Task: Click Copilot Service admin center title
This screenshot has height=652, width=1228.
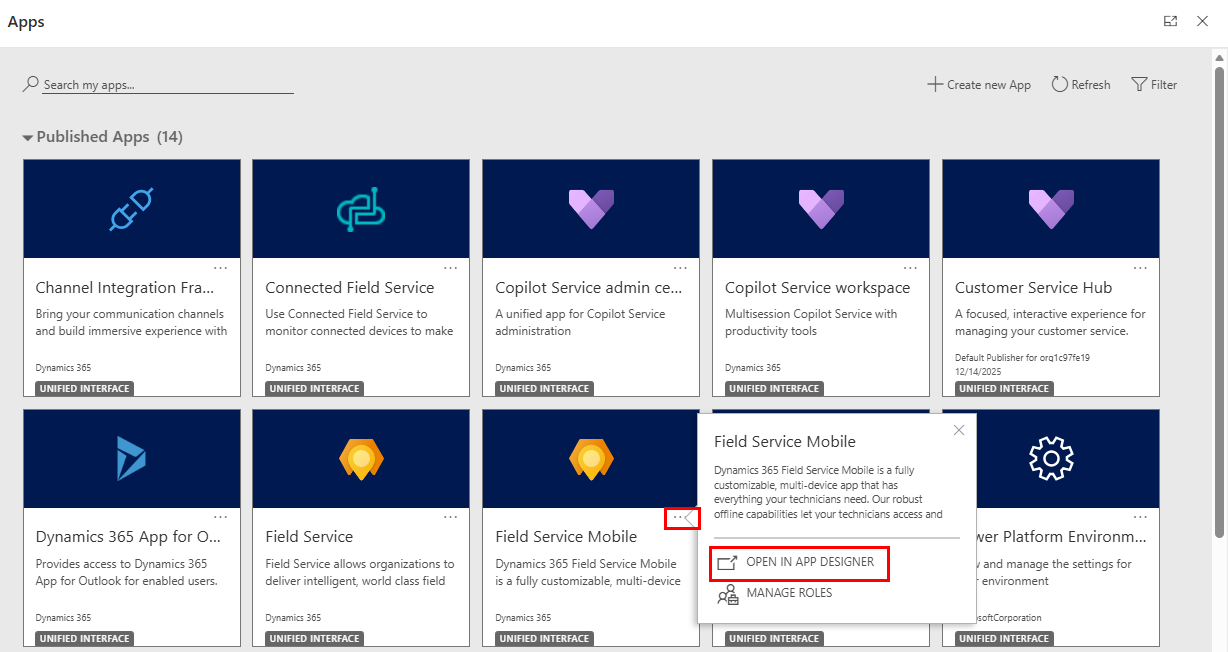Action: tap(590, 288)
